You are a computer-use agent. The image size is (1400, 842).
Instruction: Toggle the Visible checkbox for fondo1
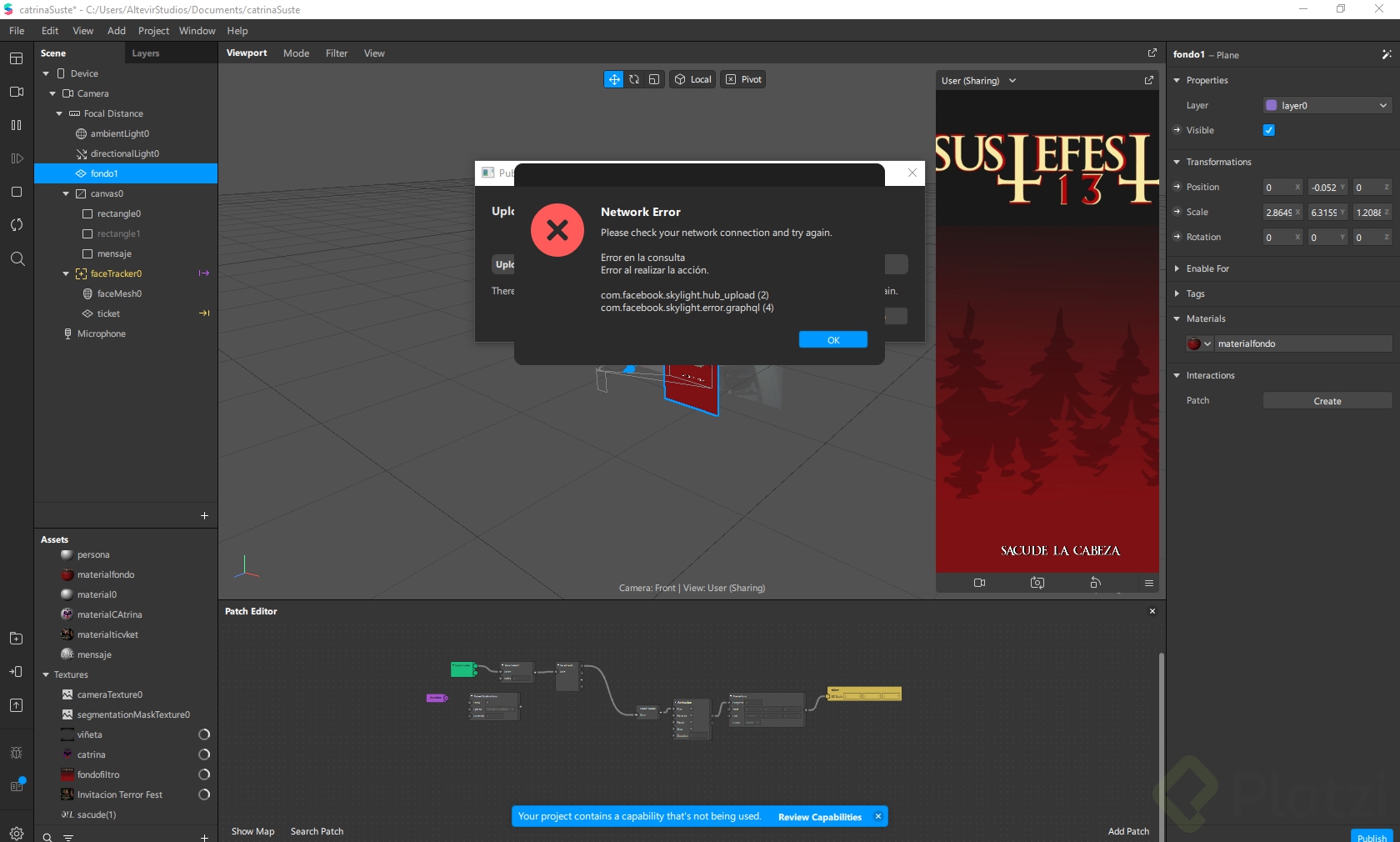[1268, 130]
